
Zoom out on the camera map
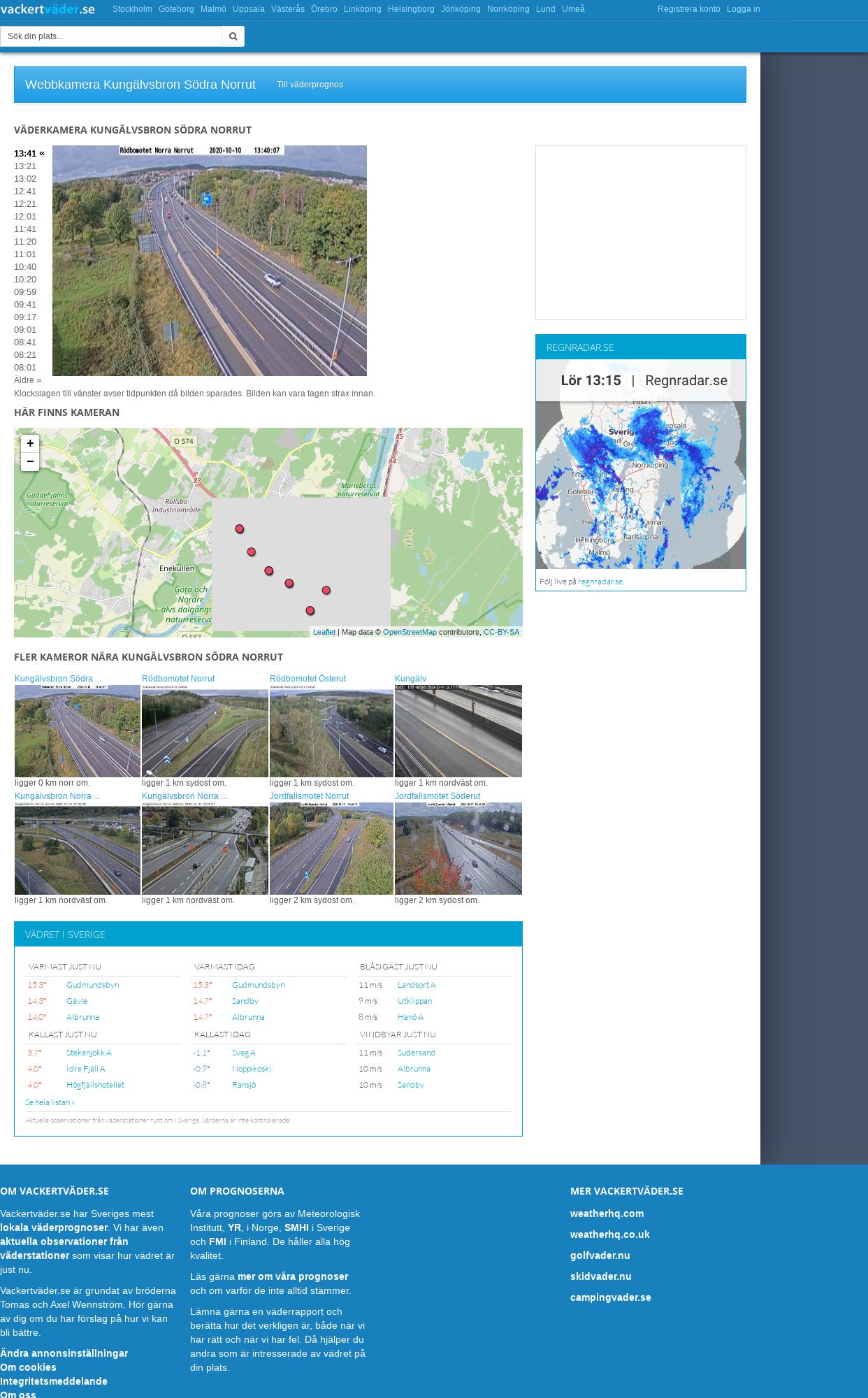click(30, 461)
